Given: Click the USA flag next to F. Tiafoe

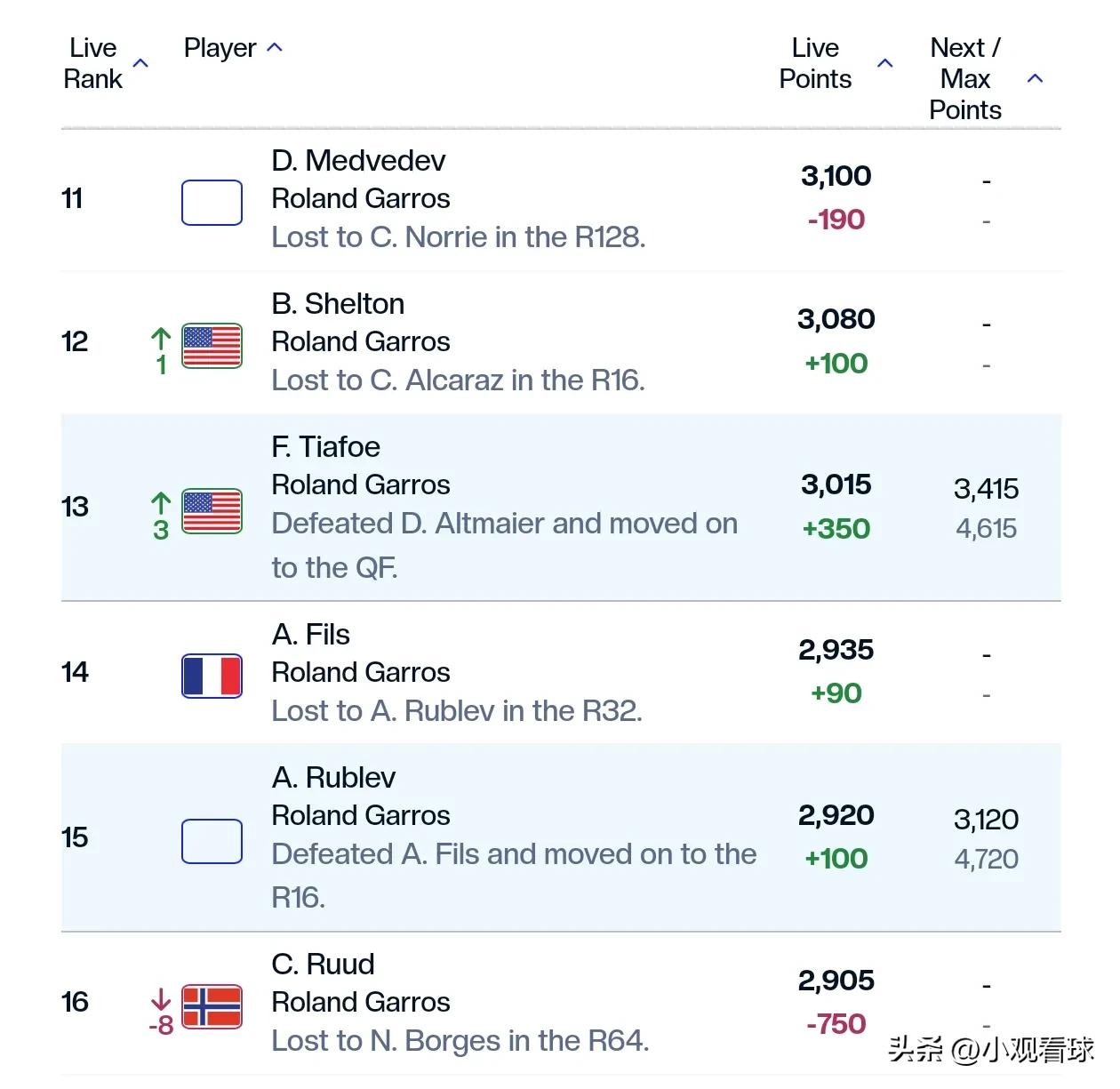Looking at the screenshot, I should pyautogui.click(x=212, y=511).
